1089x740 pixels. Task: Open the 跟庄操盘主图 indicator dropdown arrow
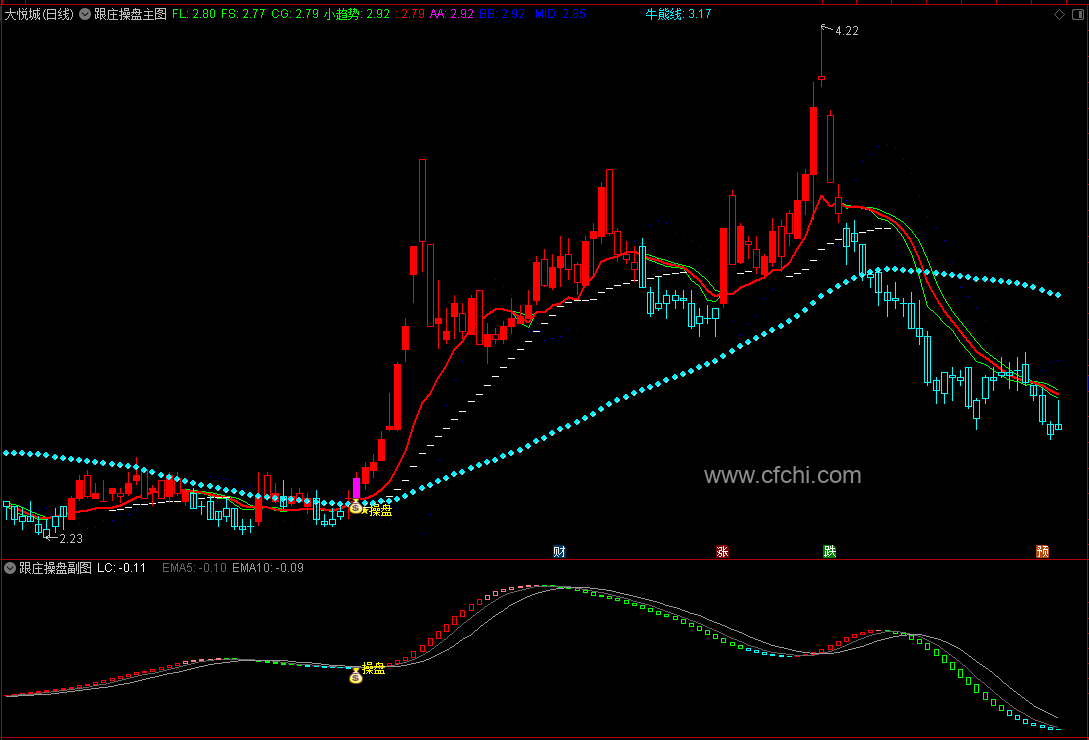point(85,14)
